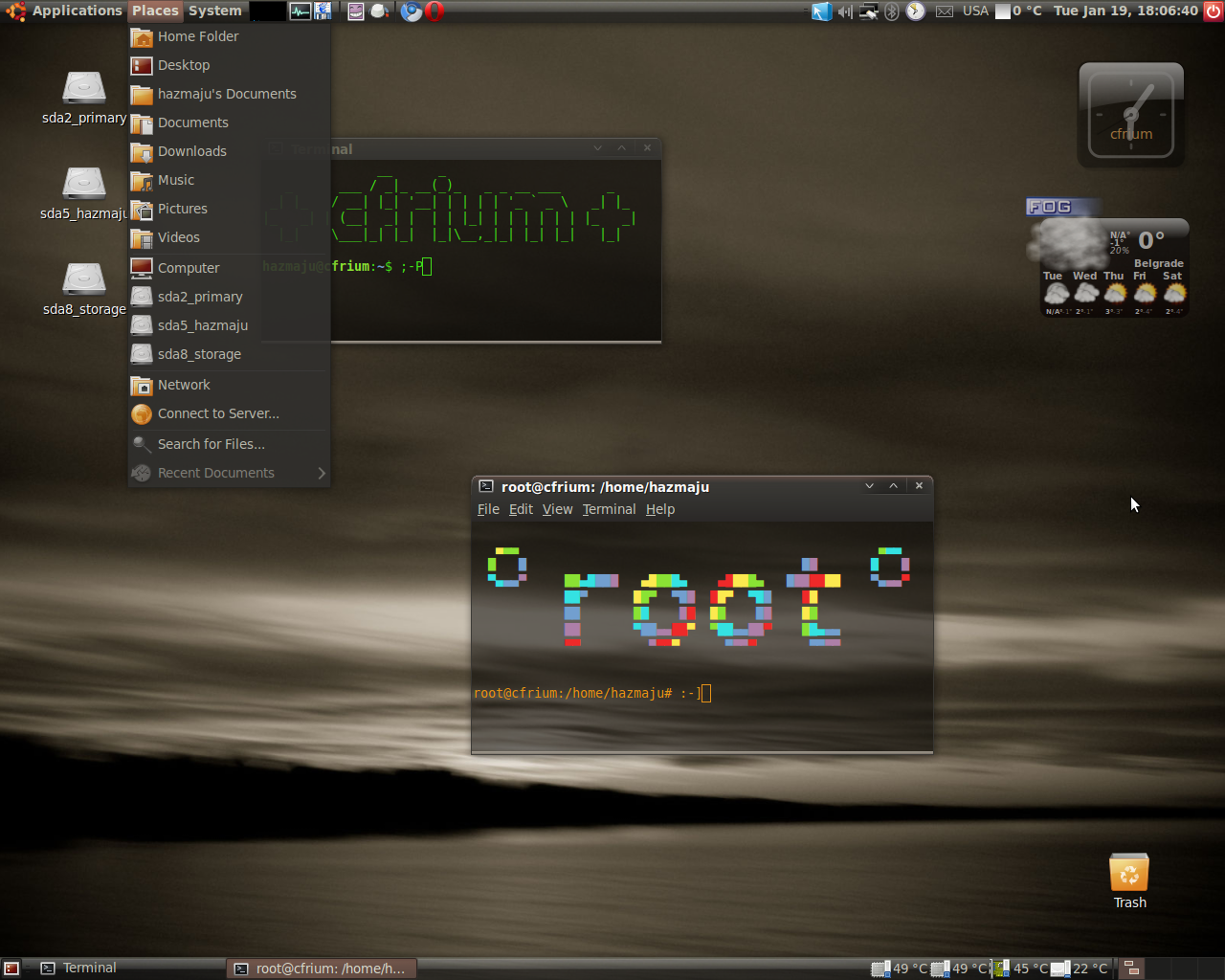Open the white blob launcher in panel
1225x980 pixels.
coord(379,11)
